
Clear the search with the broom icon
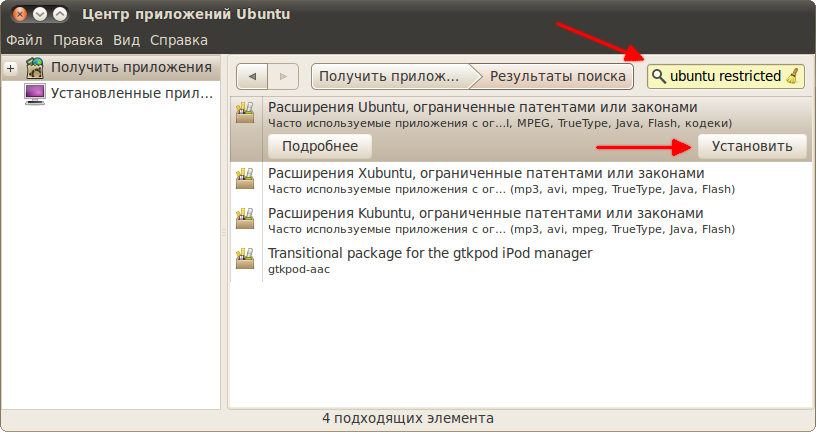point(792,77)
